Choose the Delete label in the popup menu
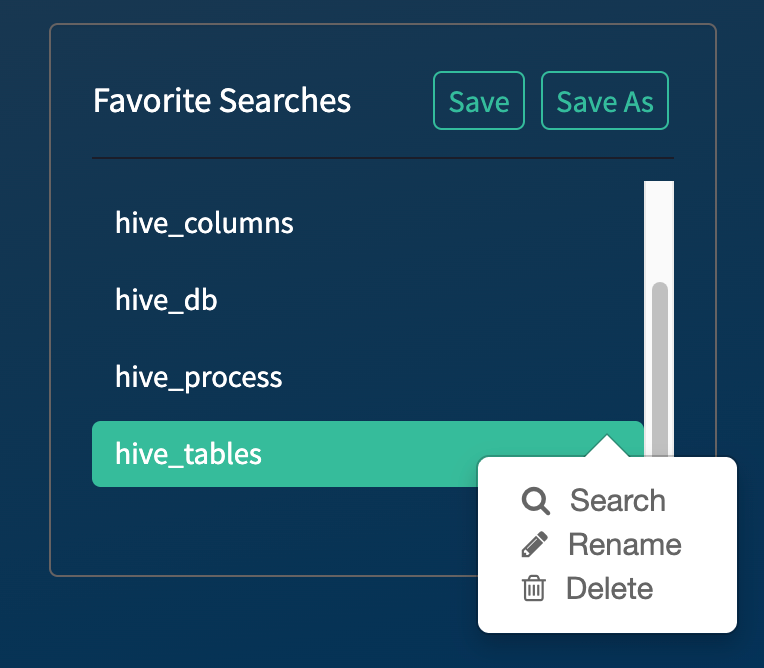 pyautogui.click(x=609, y=589)
